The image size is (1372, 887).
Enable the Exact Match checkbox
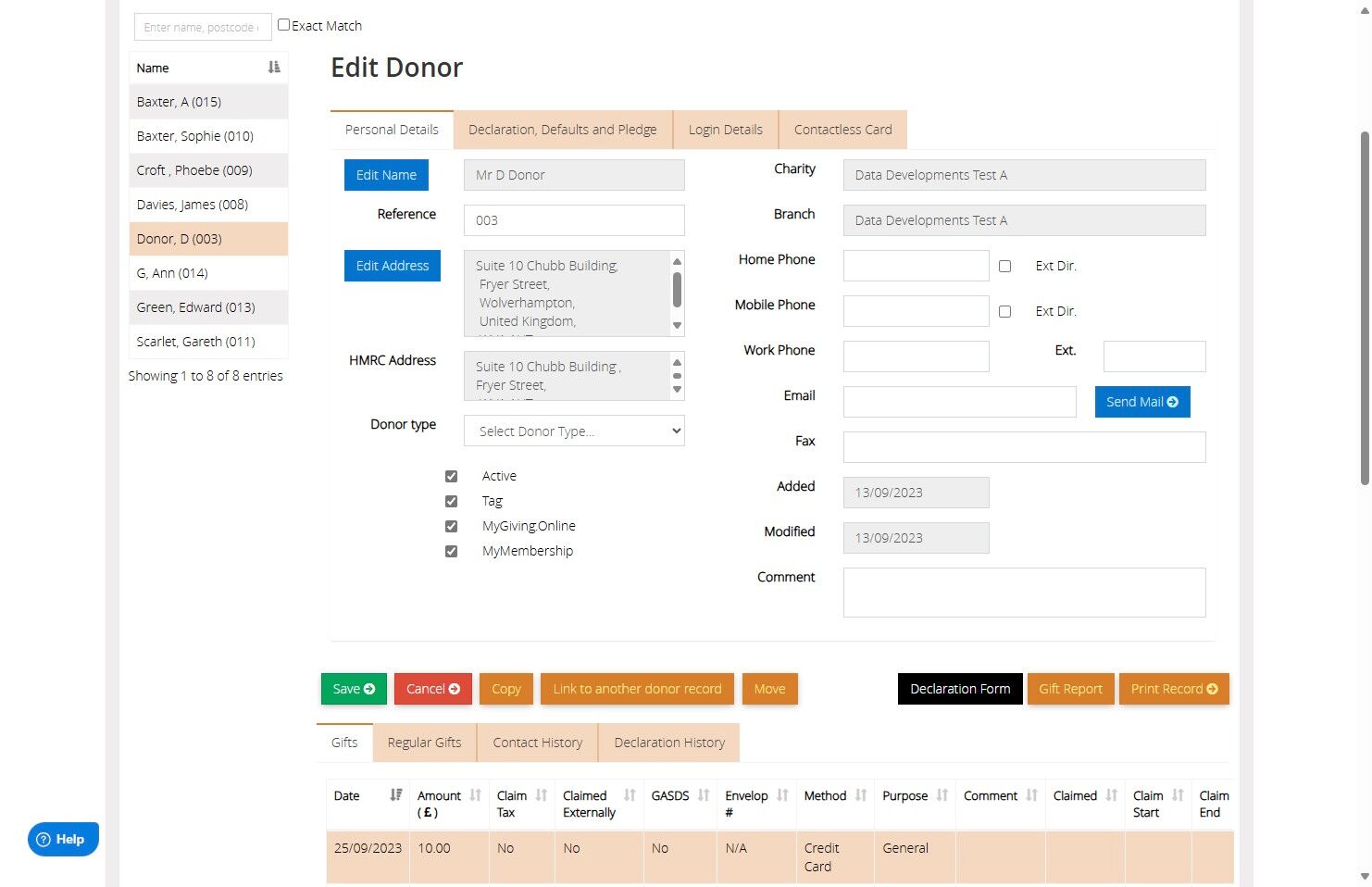[283, 25]
